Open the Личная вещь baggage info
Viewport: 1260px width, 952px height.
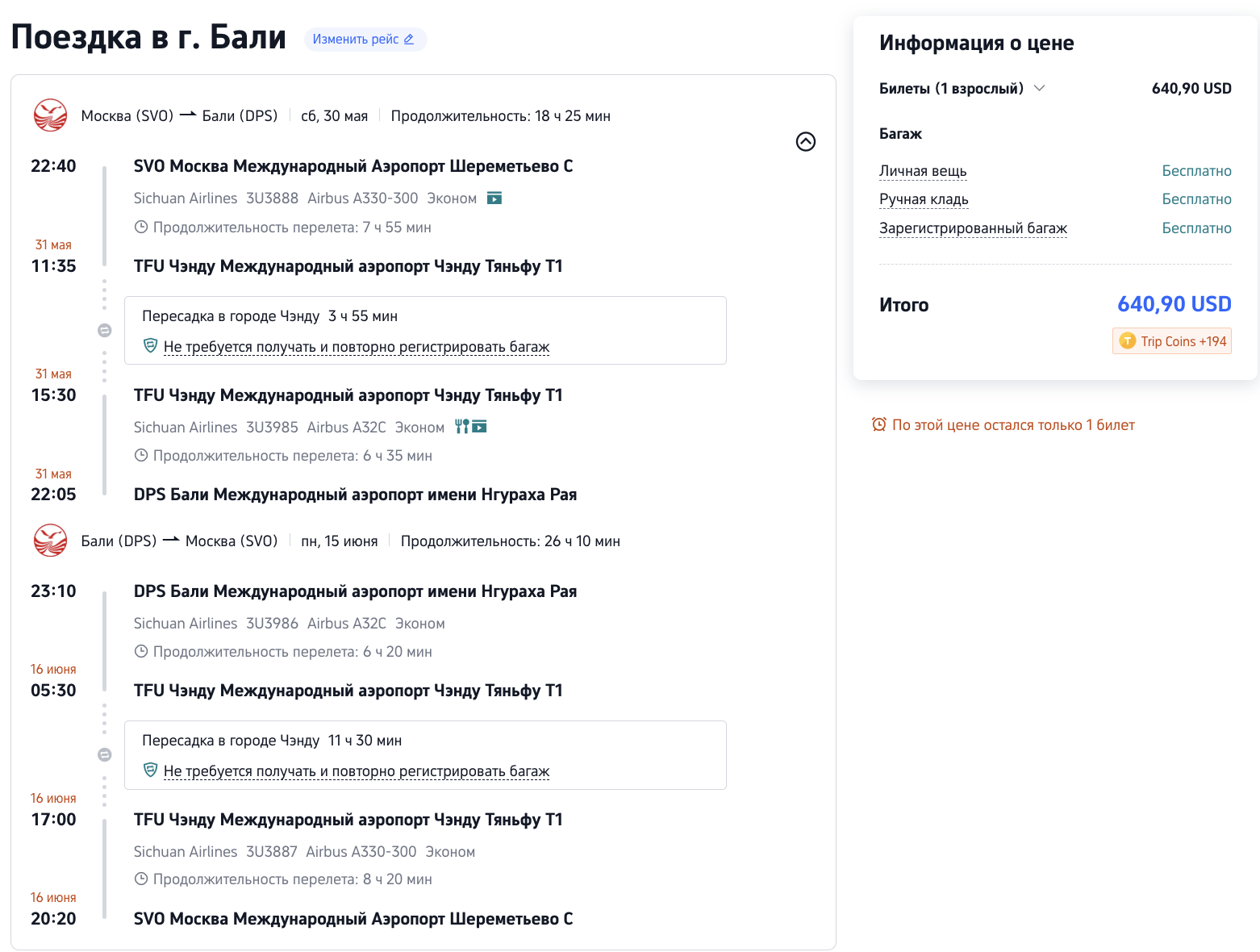coord(922,171)
